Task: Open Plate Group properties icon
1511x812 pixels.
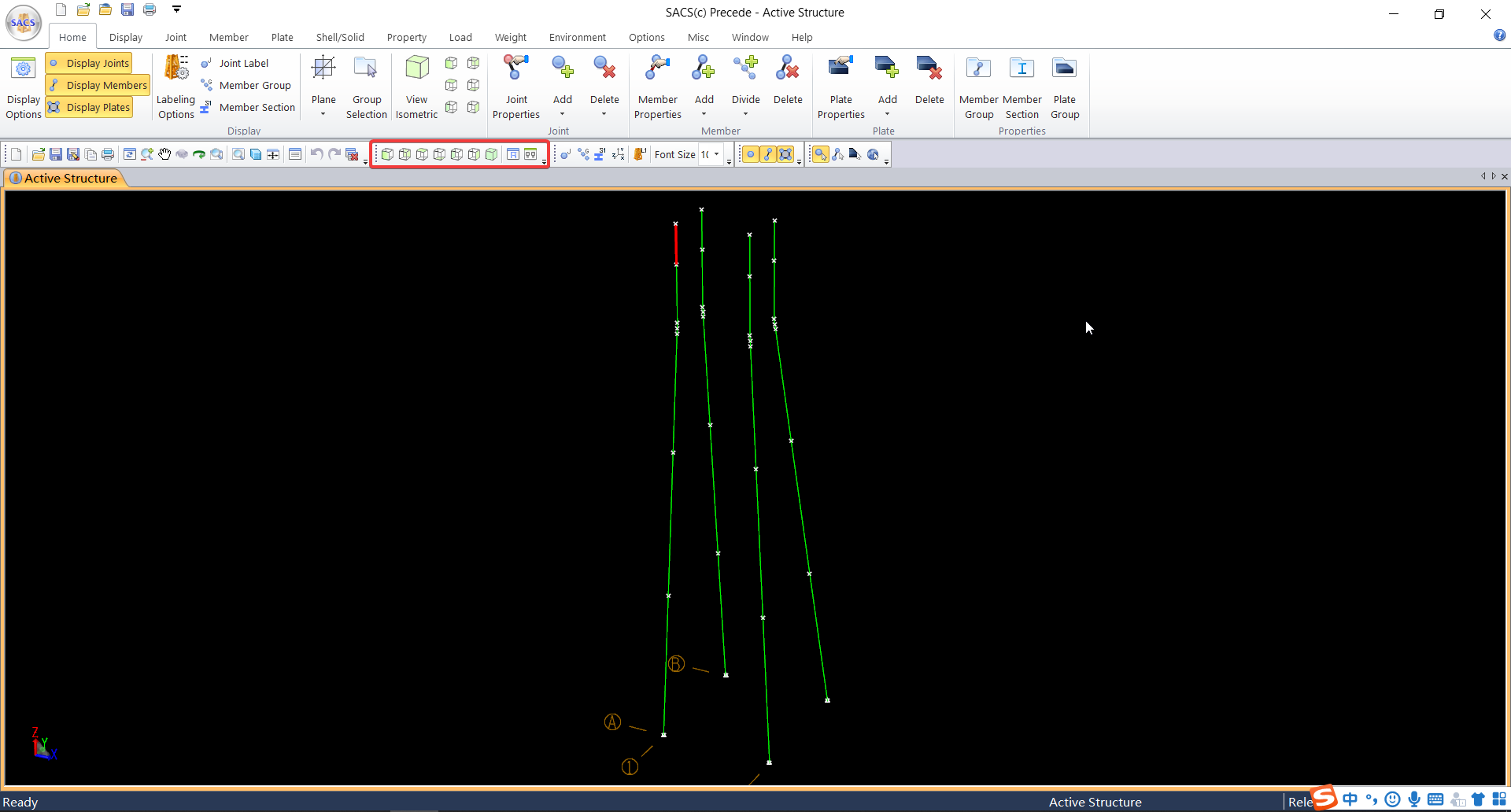Action: (x=1065, y=87)
